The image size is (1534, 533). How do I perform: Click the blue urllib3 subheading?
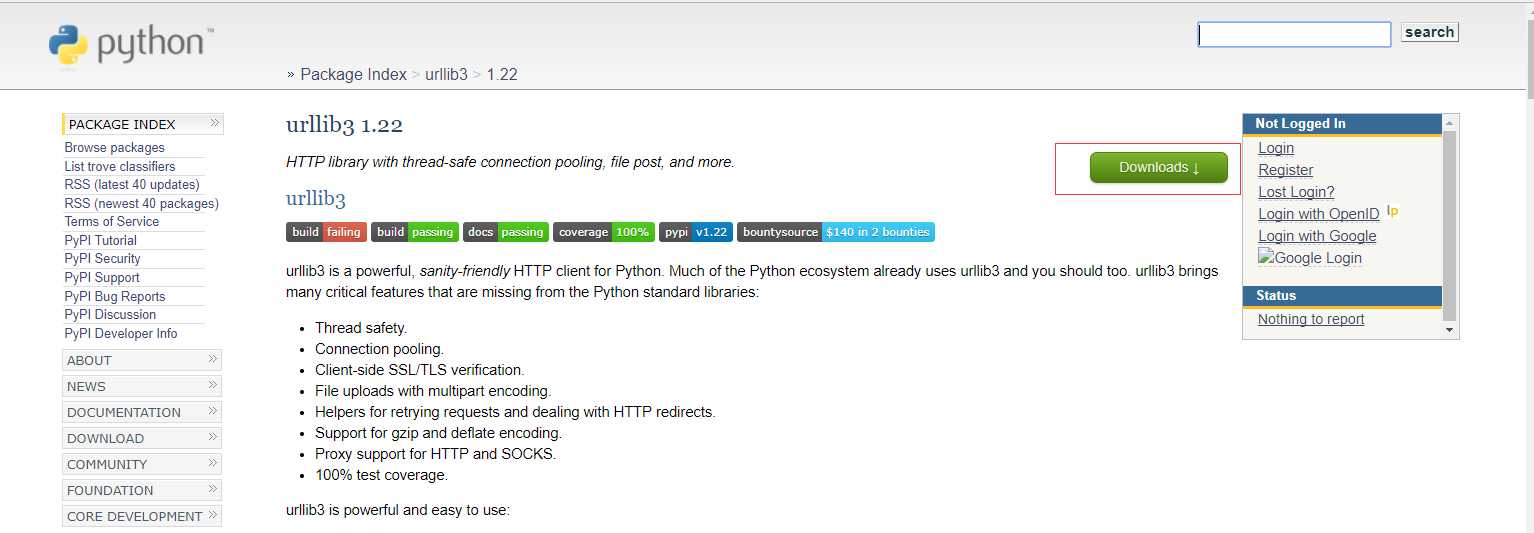(x=315, y=198)
